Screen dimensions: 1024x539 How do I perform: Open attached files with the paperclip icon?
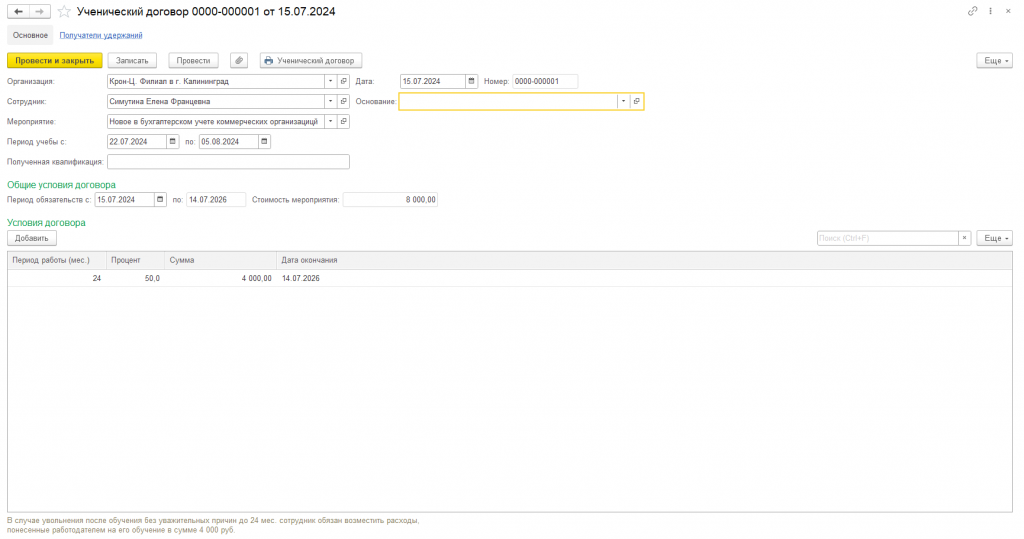coord(239,61)
